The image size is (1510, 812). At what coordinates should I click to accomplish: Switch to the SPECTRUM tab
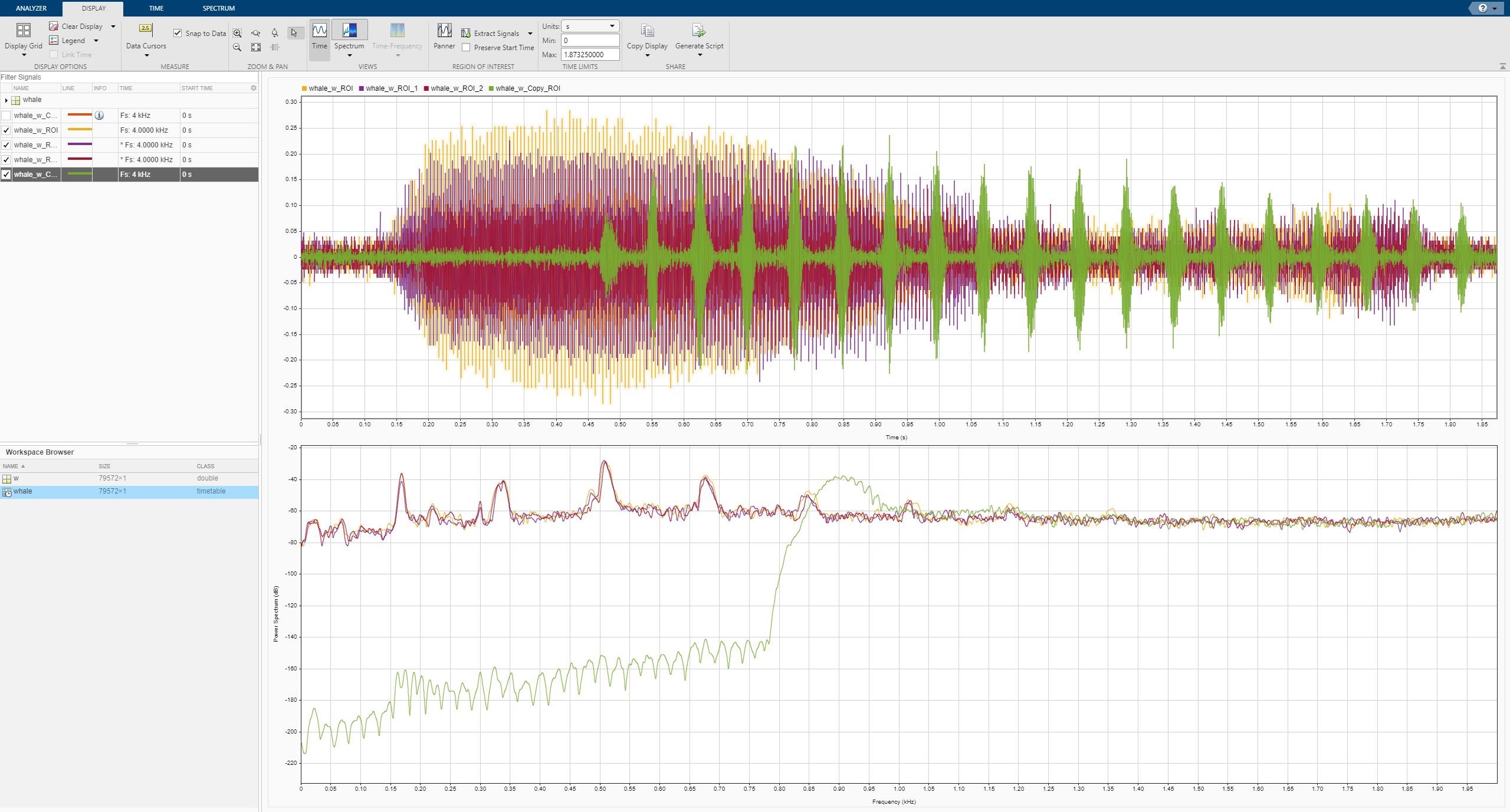pyautogui.click(x=218, y=8)
